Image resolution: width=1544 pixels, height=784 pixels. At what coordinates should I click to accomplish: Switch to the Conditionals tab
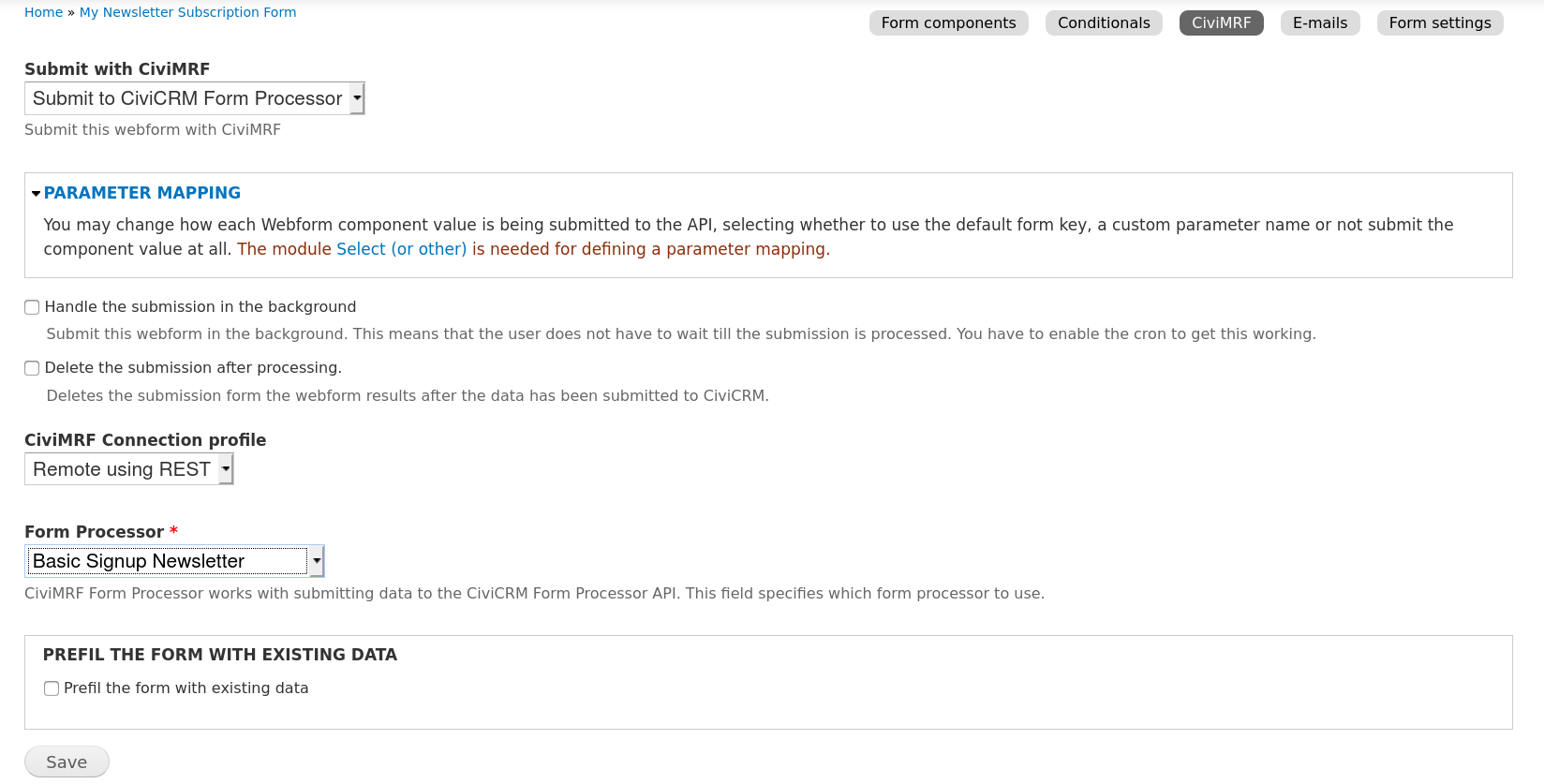[1104, 23]
